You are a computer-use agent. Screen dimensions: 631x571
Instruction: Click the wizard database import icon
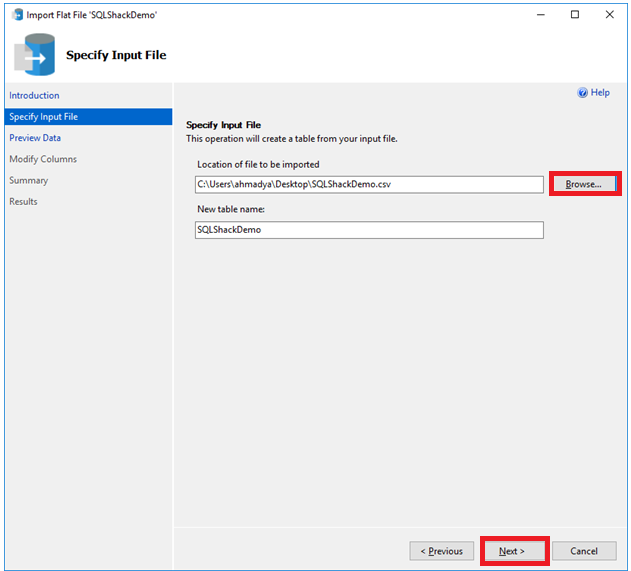click(35, 55)
